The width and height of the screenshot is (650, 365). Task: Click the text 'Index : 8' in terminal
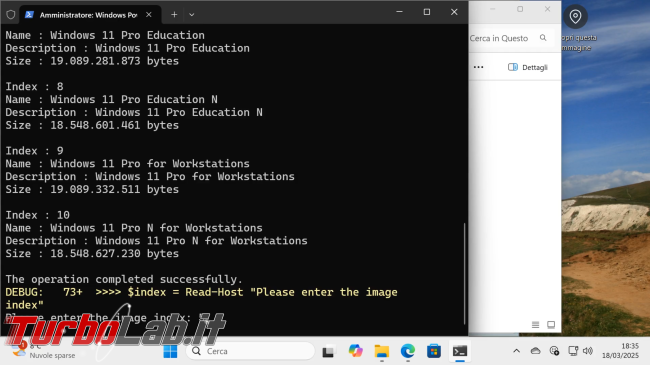[x=34, y=87]
